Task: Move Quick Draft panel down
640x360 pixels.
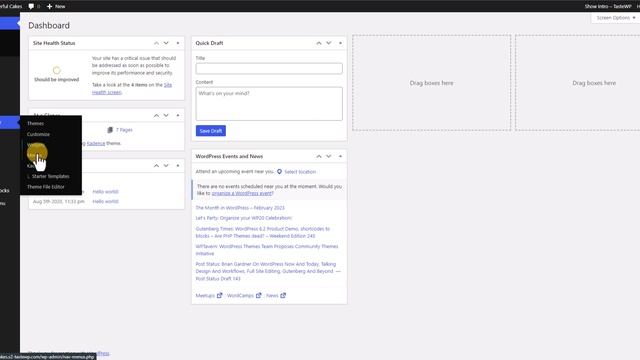Action: pos(329,43)
